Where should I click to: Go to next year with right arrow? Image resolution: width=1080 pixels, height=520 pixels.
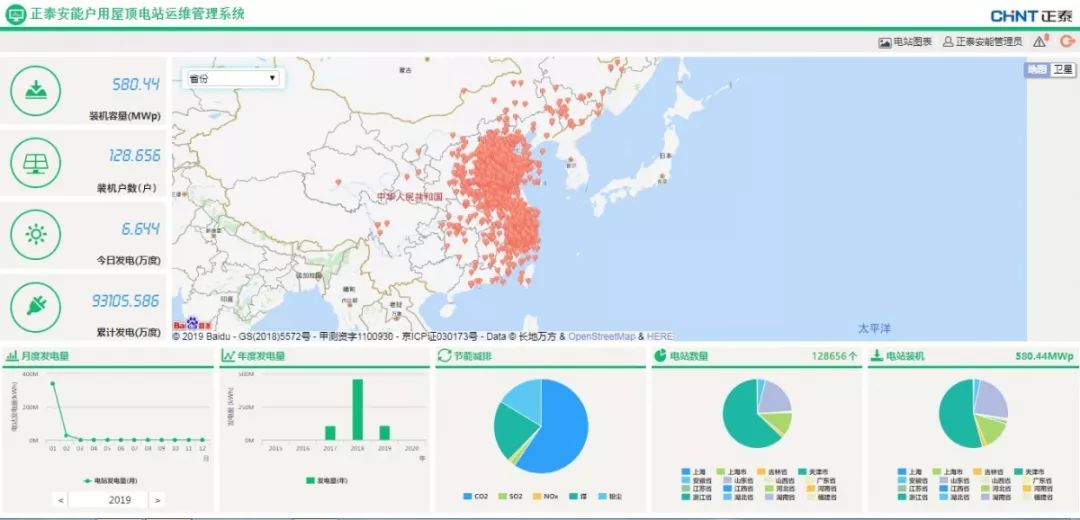click(x=157, y=500)
